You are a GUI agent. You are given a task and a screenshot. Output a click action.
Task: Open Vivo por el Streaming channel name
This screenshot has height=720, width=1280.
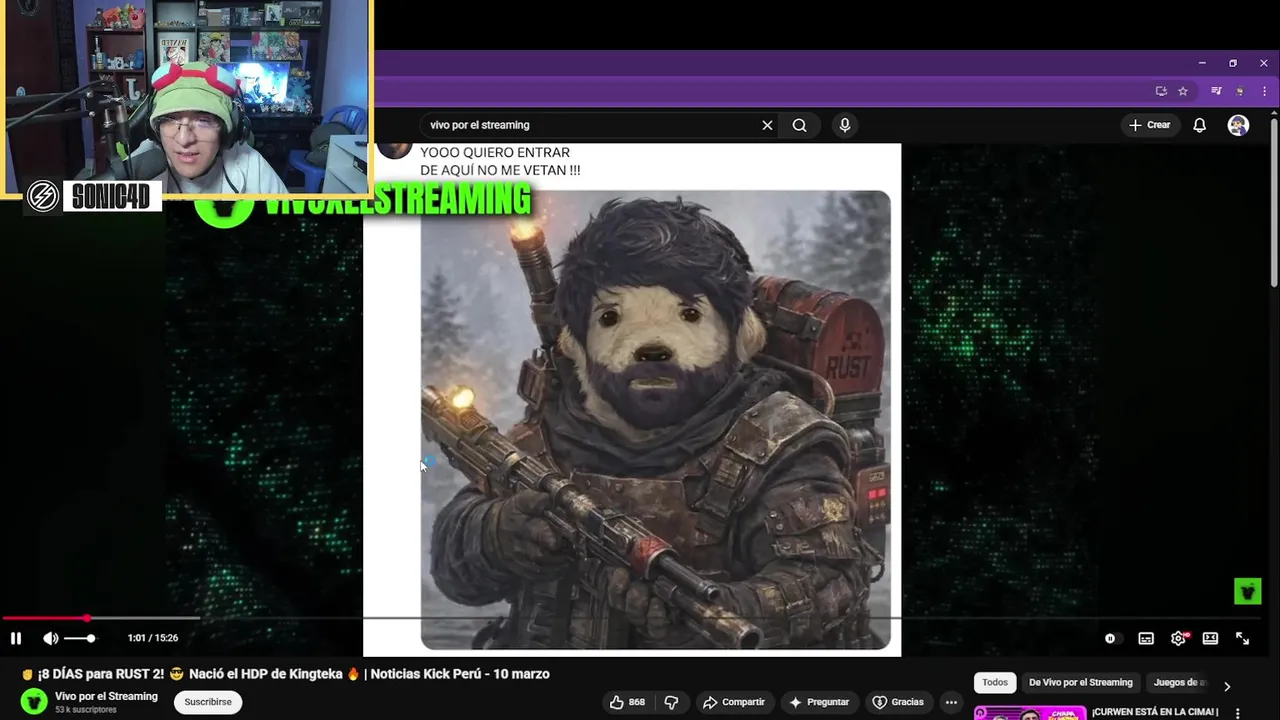[106, 696]
